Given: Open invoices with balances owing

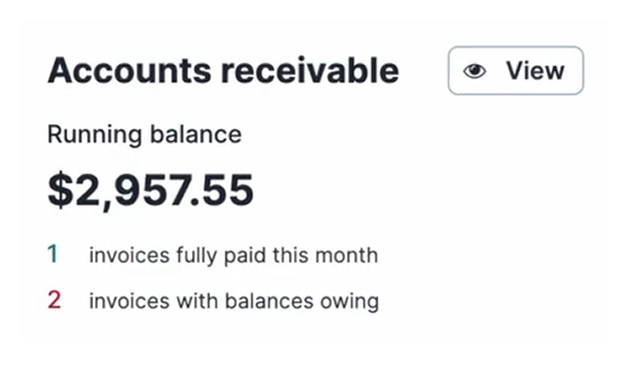Looking at the screenshot, I should [234, 301].
